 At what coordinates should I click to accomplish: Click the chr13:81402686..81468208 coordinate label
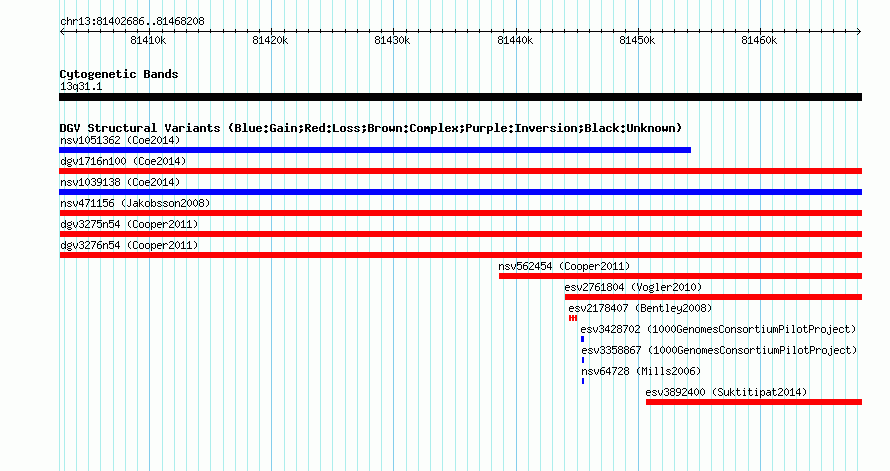click(132, 22)
